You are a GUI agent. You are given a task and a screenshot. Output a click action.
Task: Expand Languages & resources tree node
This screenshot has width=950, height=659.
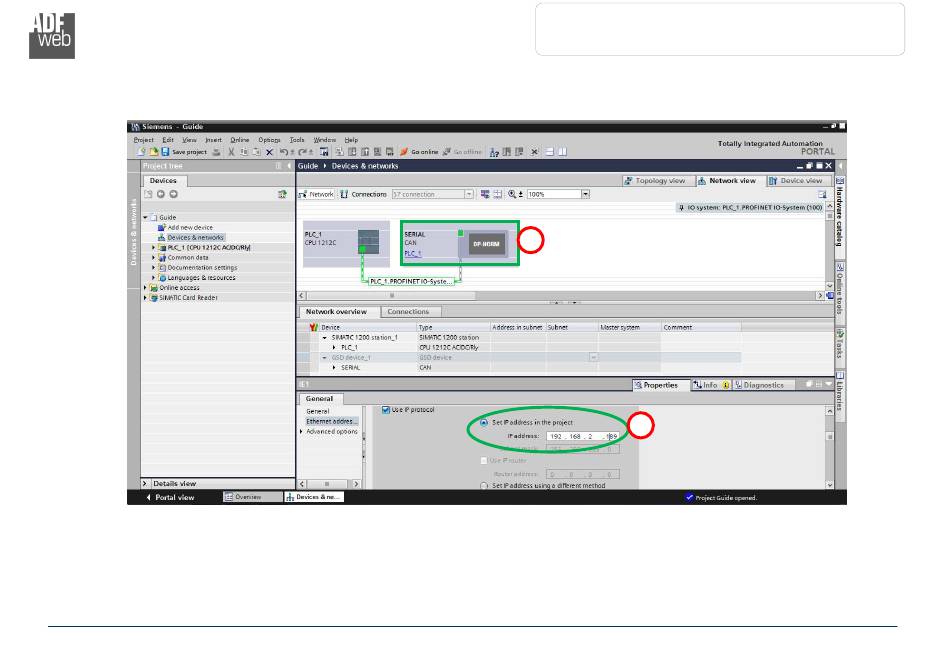(153, 277)
